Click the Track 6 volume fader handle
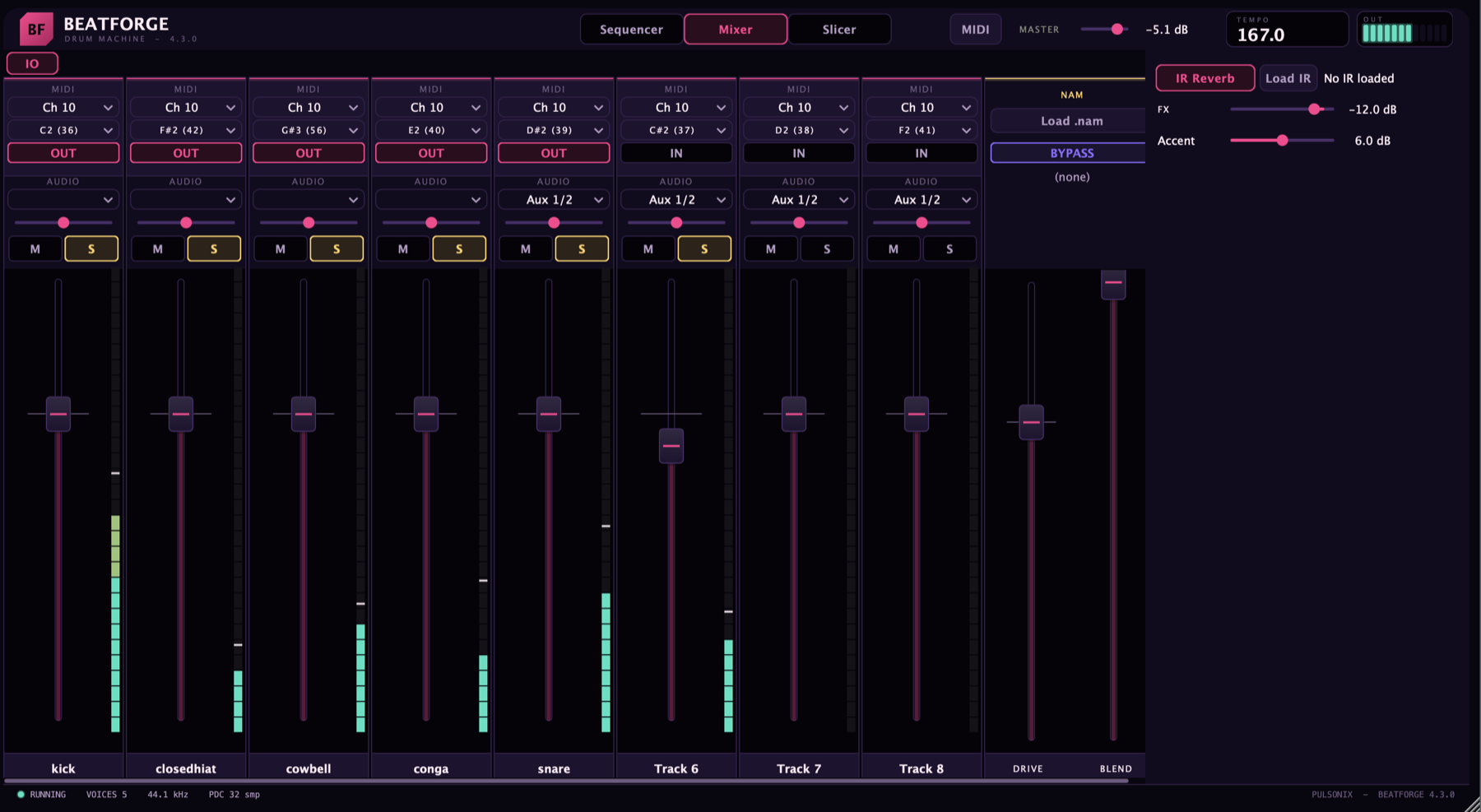The image size is (1481, 812). tap(671, 446)
